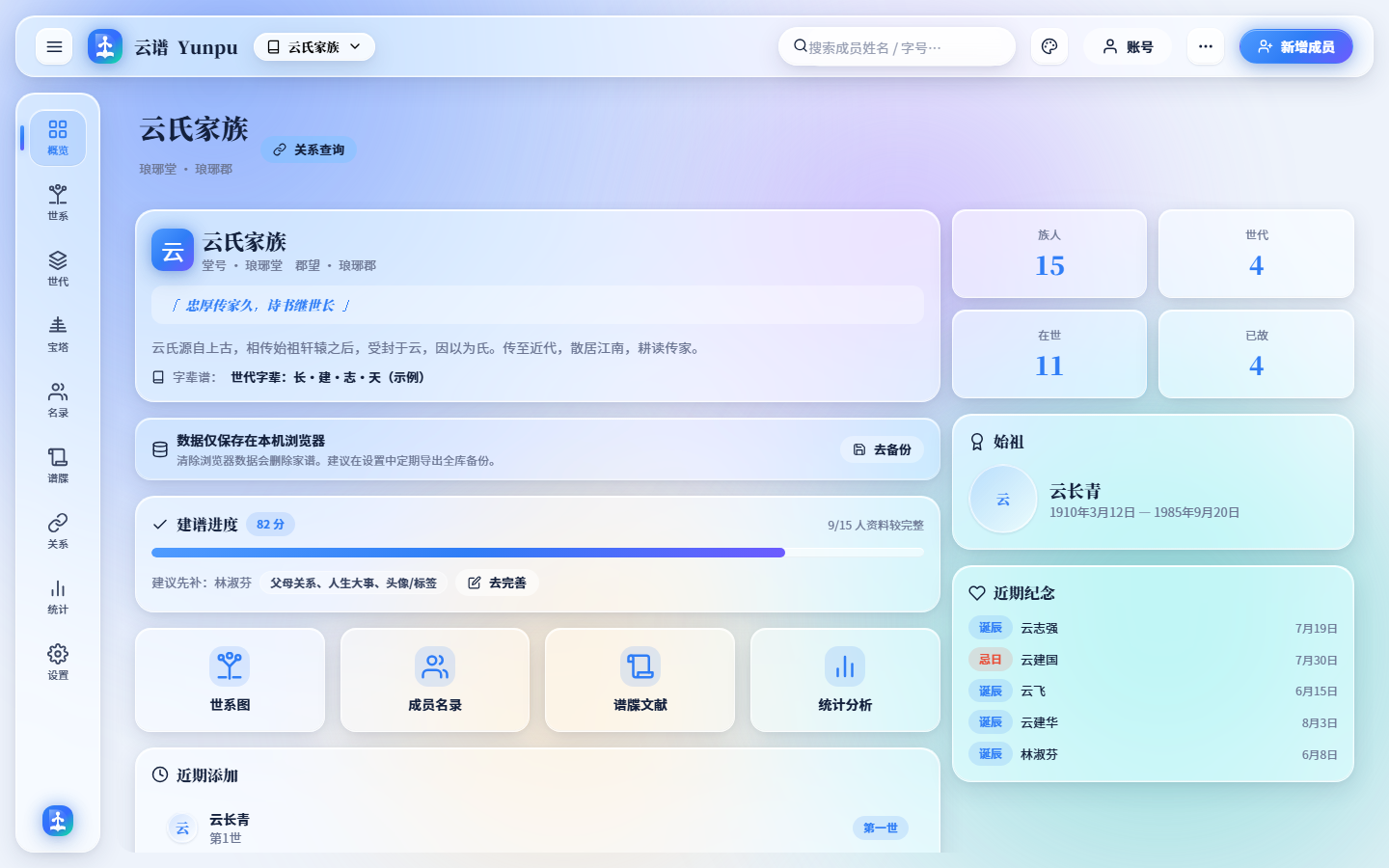The height and width of the screenshot is (868, 1389).
Task: Open the 账号 account button
Action: click(x=1128, y=46)
